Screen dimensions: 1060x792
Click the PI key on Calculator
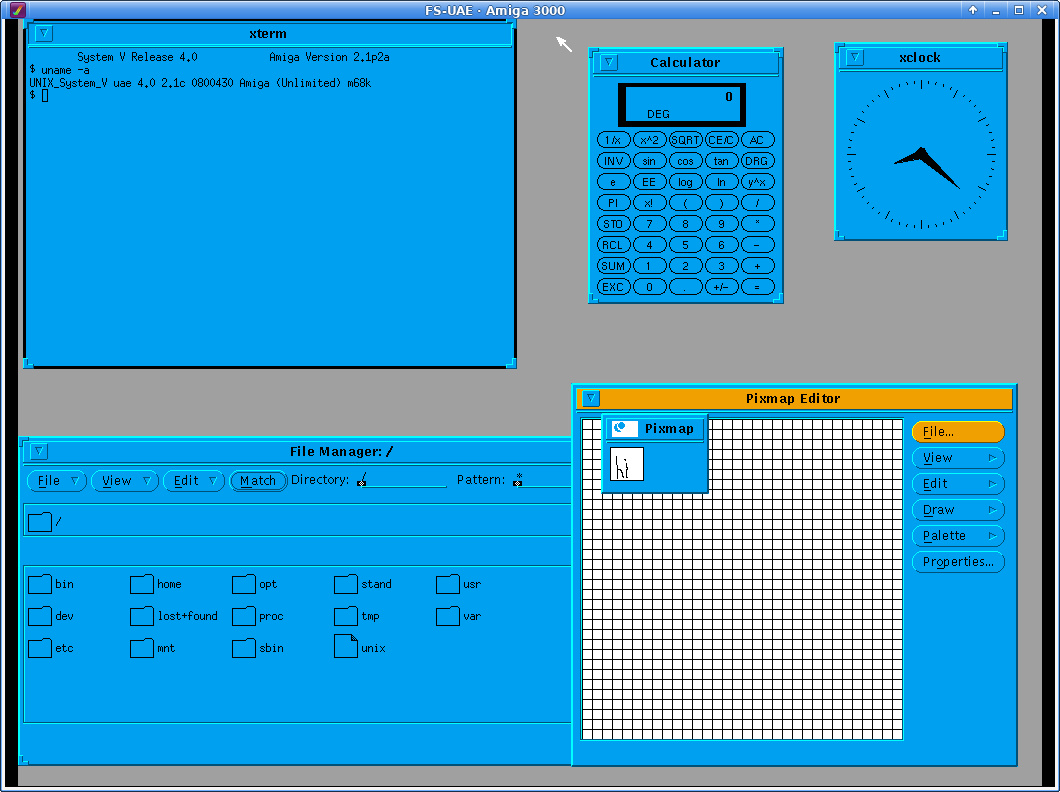(613, 203)
